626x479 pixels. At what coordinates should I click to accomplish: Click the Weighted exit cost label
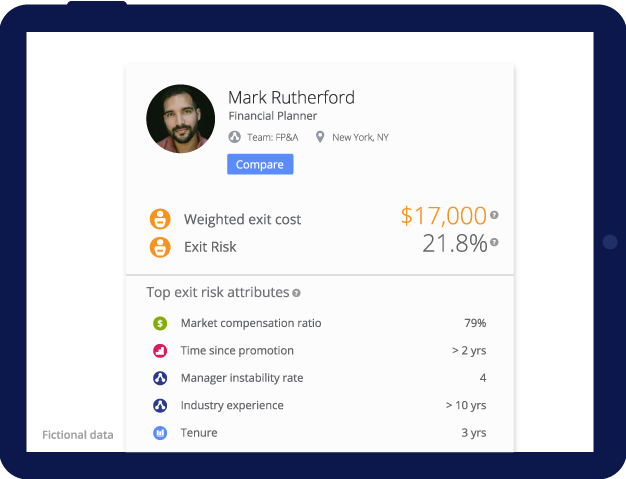242,220
